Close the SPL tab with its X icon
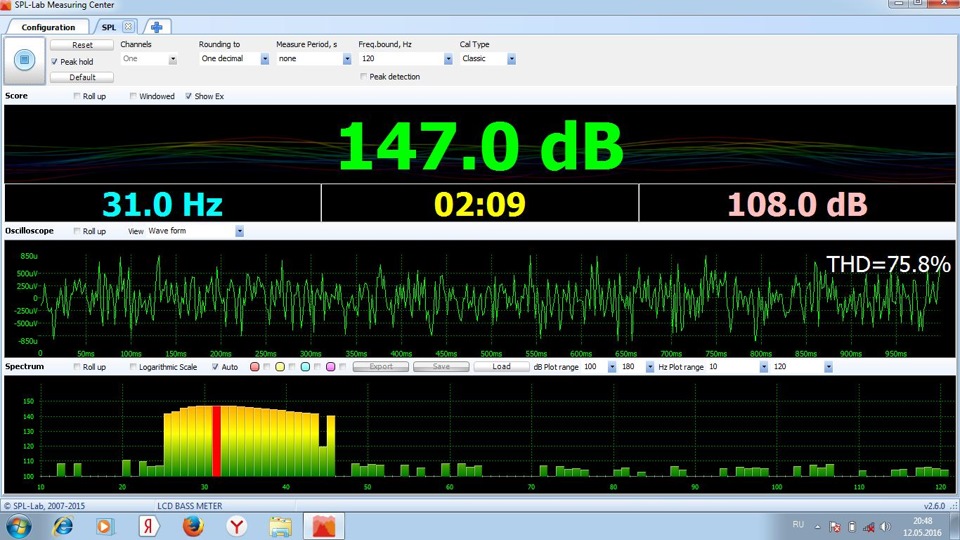 (128, 27)
